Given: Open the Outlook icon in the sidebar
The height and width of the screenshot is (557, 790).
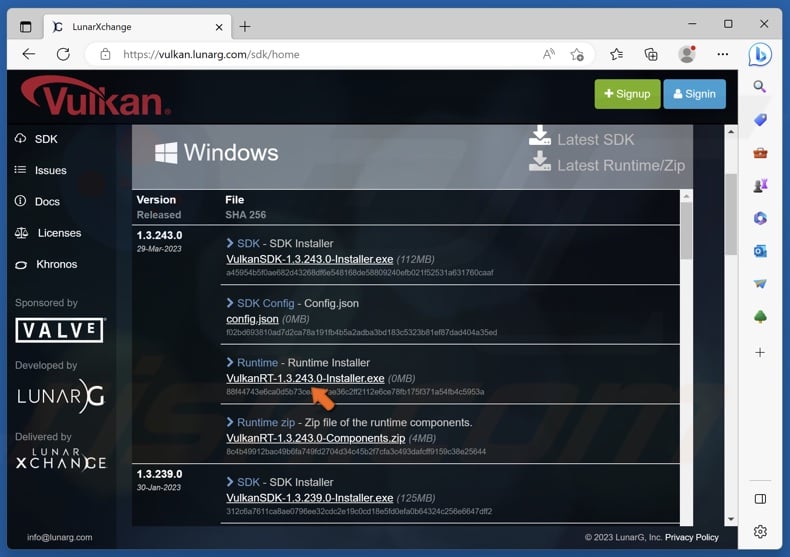Looking at the screenshot, I should tap(760, 251).
